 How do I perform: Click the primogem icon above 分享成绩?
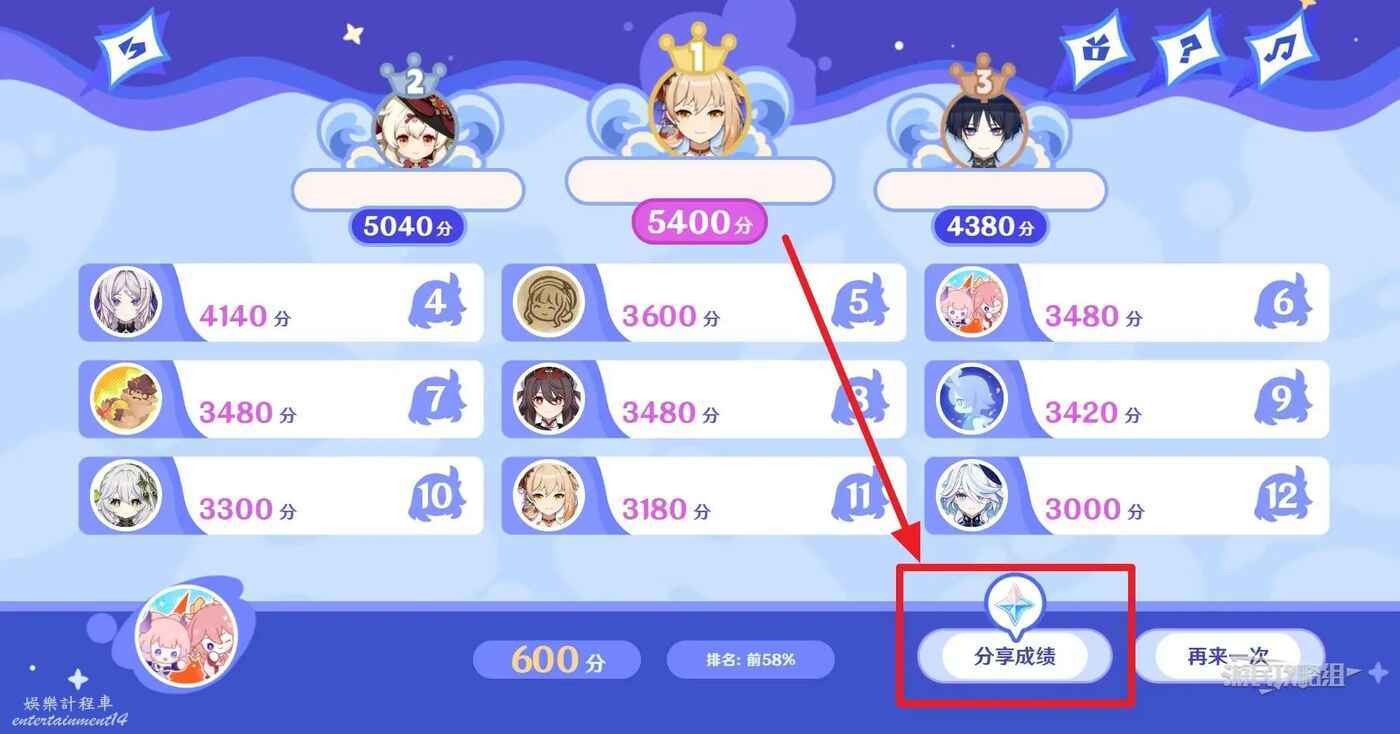click(1014, 603)
